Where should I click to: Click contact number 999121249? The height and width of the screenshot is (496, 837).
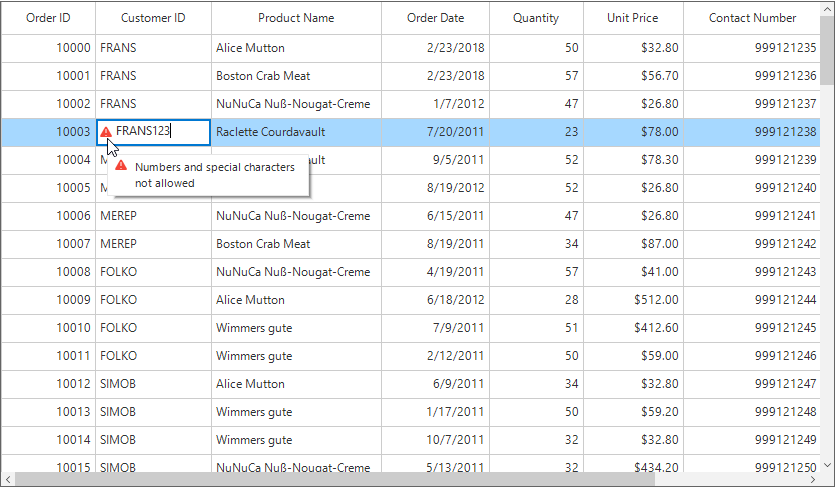[x=752, y=440]
